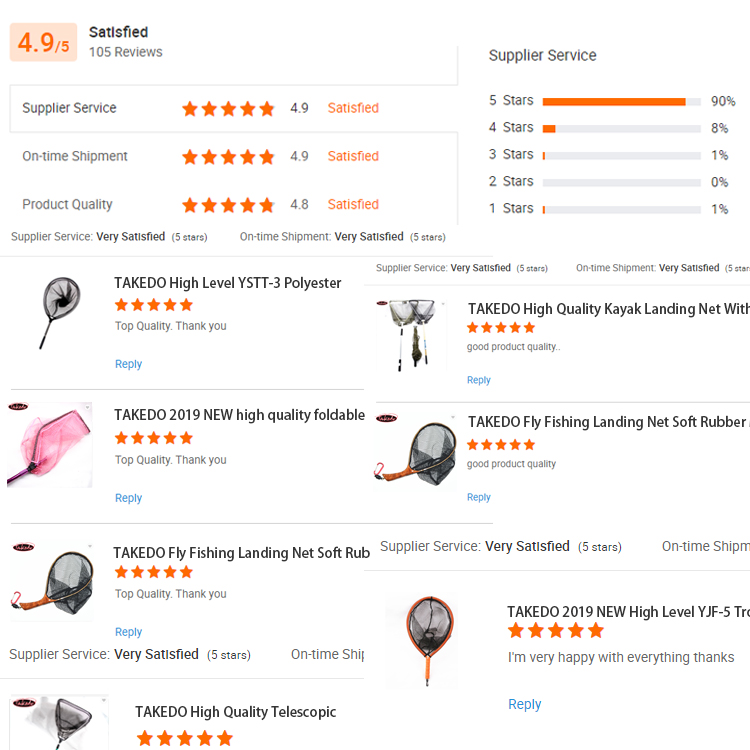Reply to the Kayak Landing Net review
The width and height of the screenshot is (750, 750).
479,380
